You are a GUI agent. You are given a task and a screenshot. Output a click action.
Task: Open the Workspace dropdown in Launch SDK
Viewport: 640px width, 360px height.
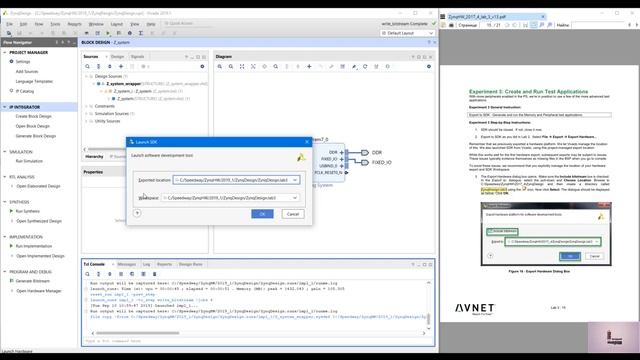[x=295, y=198]
